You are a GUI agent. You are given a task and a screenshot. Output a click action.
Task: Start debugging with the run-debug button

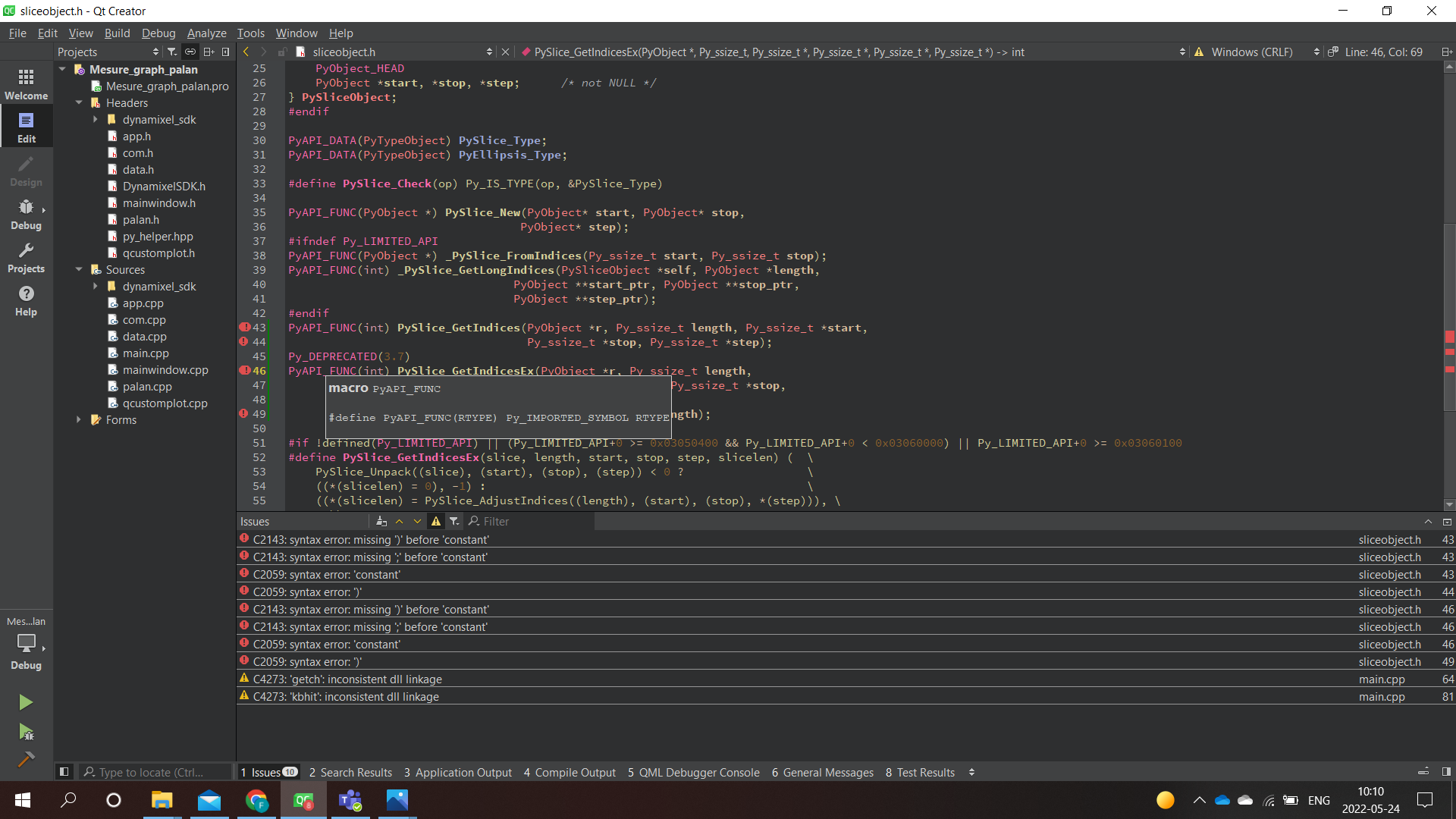(26, 732)
